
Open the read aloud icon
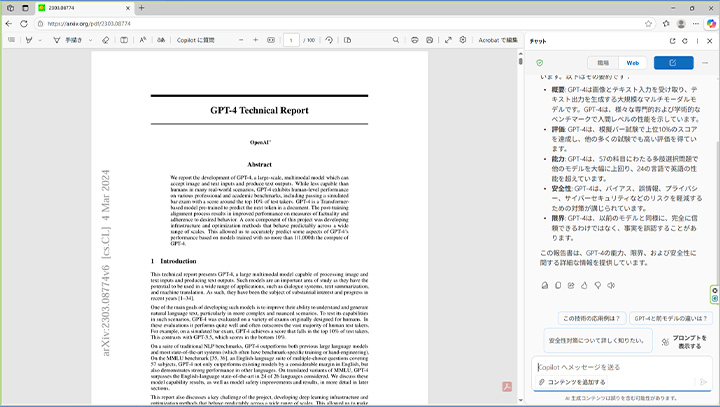(x=143, y=40)
